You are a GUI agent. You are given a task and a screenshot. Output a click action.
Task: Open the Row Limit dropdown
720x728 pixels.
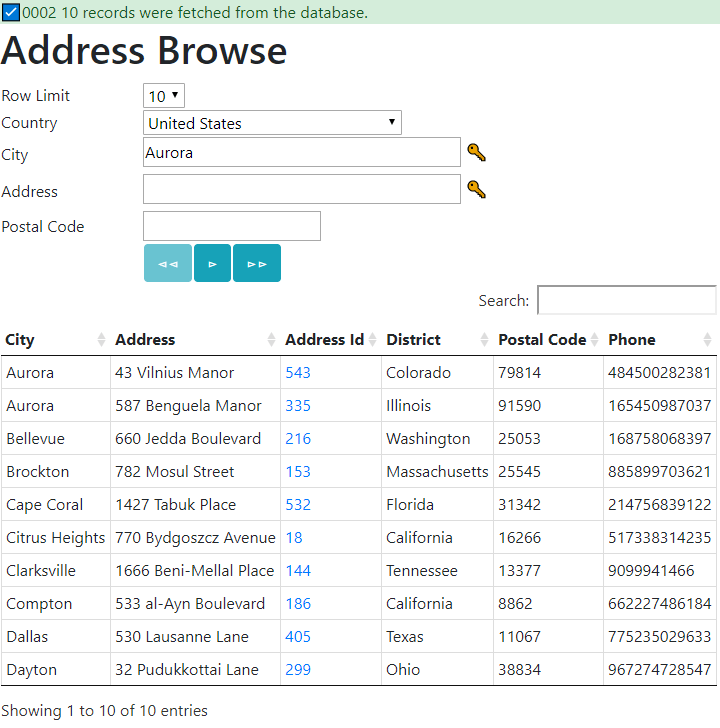tap(164, 96)
